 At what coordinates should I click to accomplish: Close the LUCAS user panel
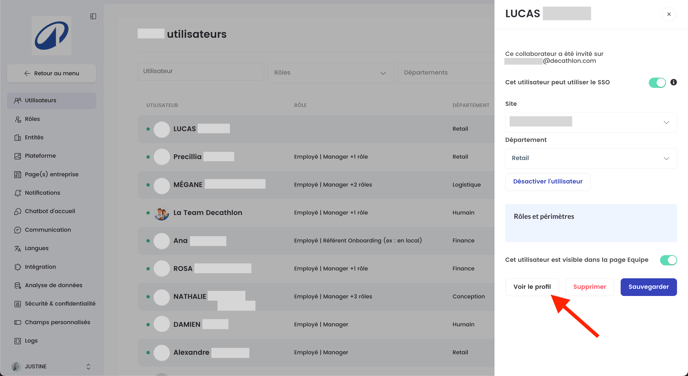coord(669,14)
